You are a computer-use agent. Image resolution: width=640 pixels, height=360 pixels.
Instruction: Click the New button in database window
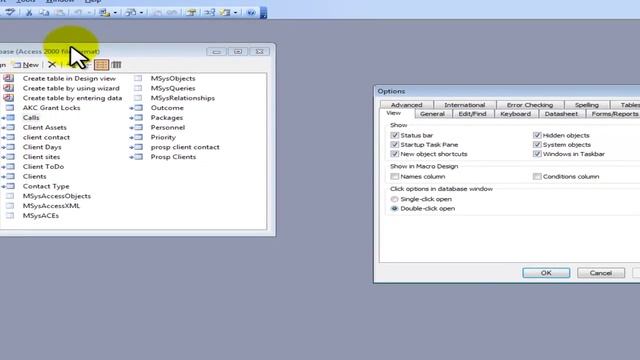[x=26, y=64]
